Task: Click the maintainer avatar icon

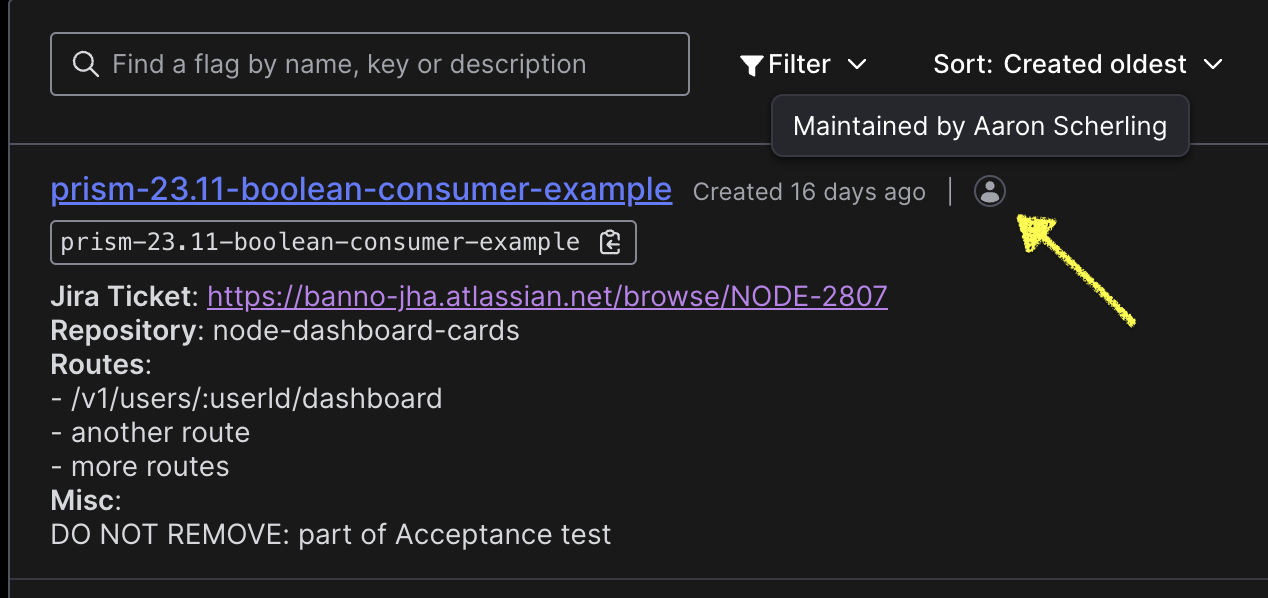Action: pyautogui.click(x=989, y=191)
